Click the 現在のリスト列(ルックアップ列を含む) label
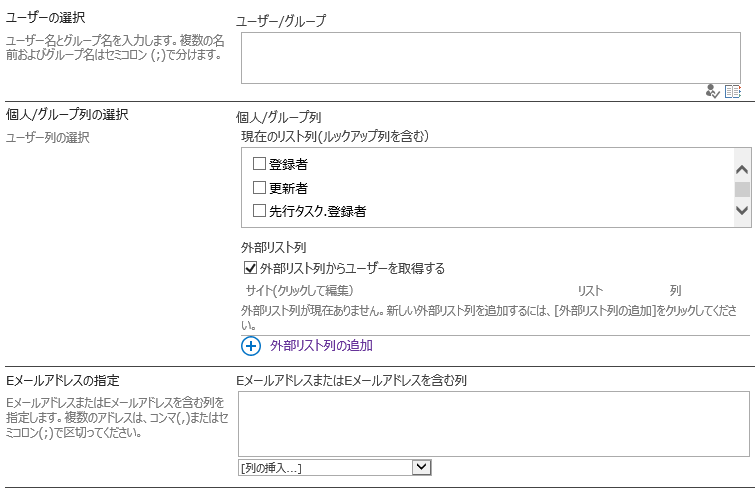The image size is (756, 489). pos(335,136)
